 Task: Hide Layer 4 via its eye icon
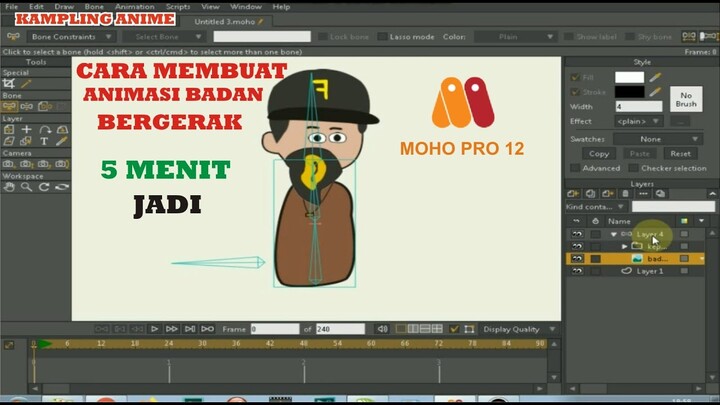click(x=577, y=234)
